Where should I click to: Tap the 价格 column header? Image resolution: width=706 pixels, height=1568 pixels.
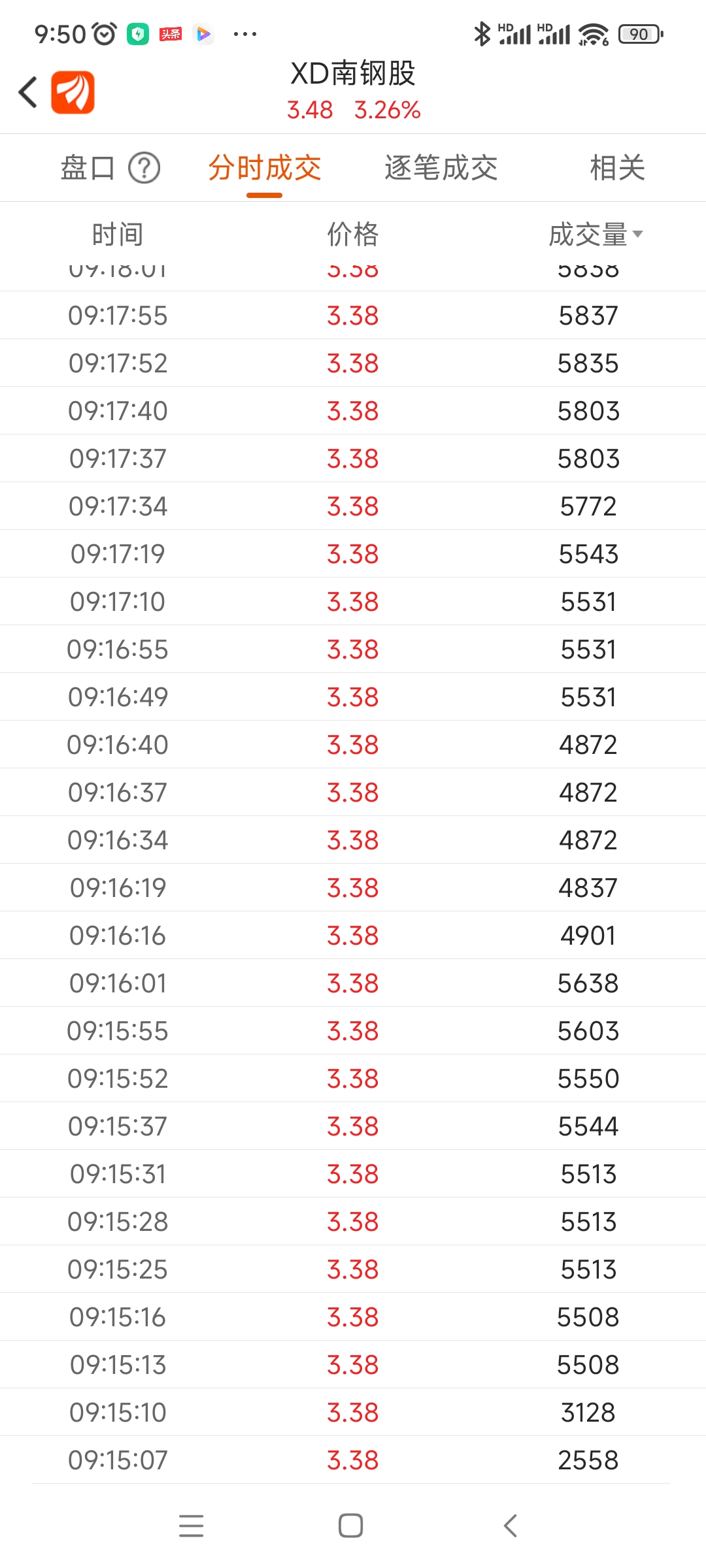353,235
